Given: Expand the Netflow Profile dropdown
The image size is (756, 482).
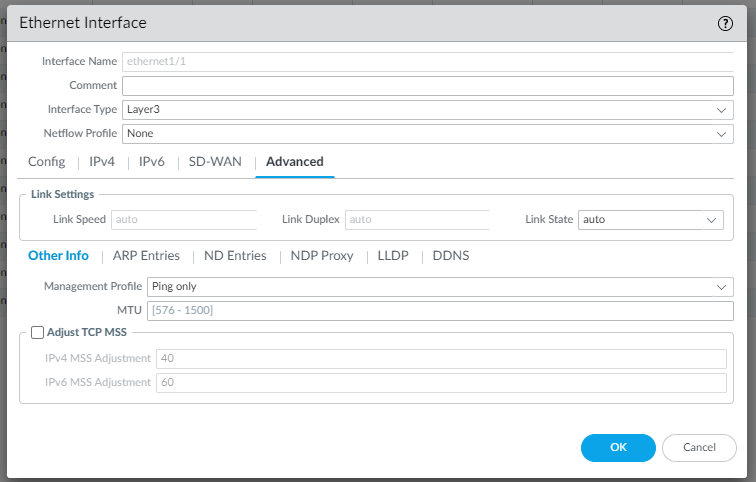Looking at the screenshot, I should click(427, 133).
